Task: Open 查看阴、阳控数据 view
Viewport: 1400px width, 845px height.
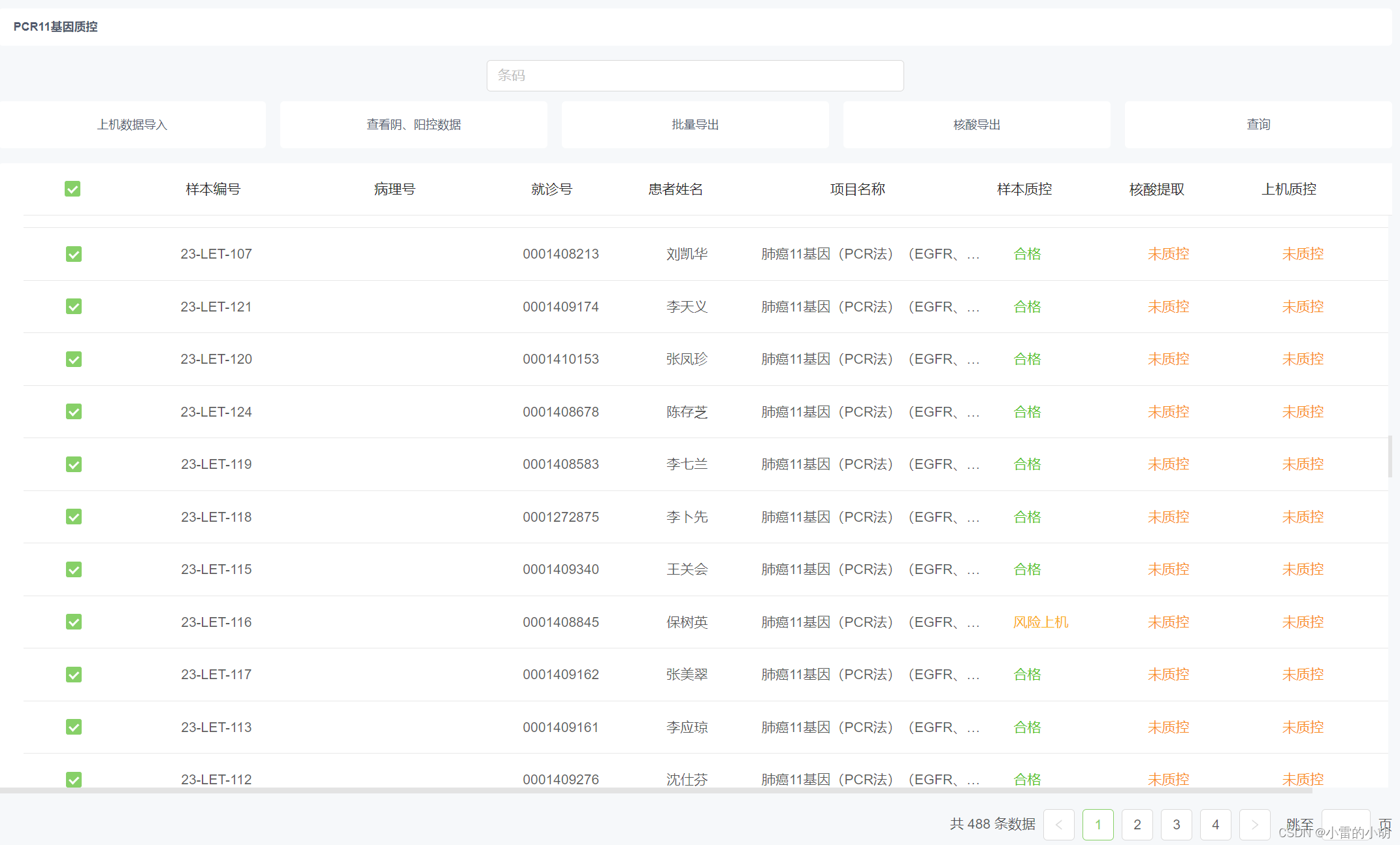Action: 414,125
